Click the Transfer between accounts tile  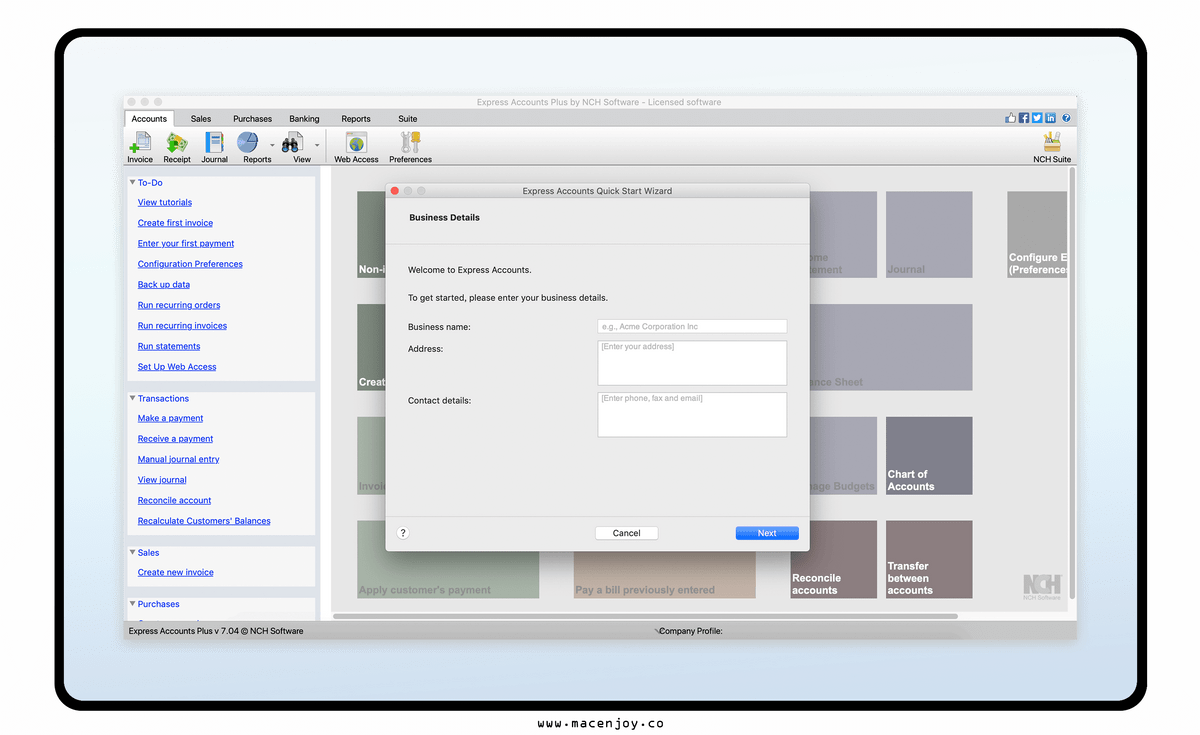pyautogui.click(x=929, y=559)
